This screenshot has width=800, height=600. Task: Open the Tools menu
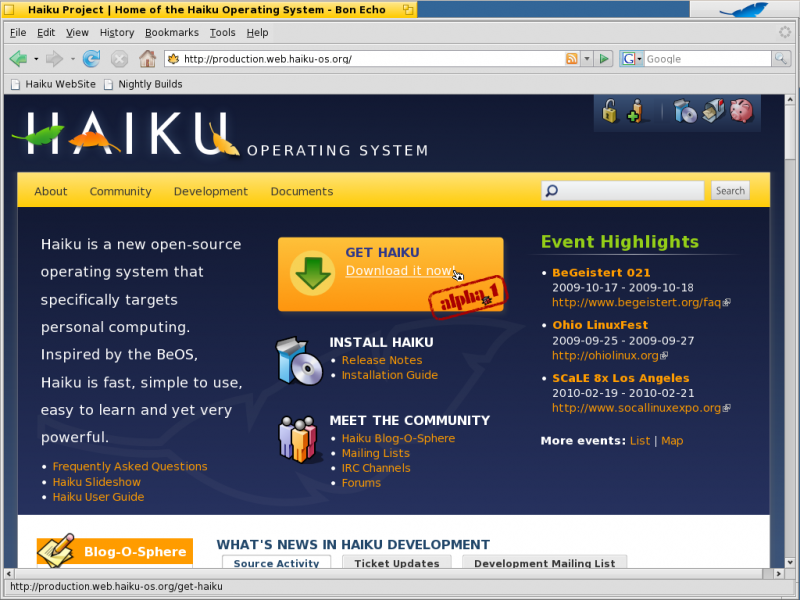(x=222, y=33)
